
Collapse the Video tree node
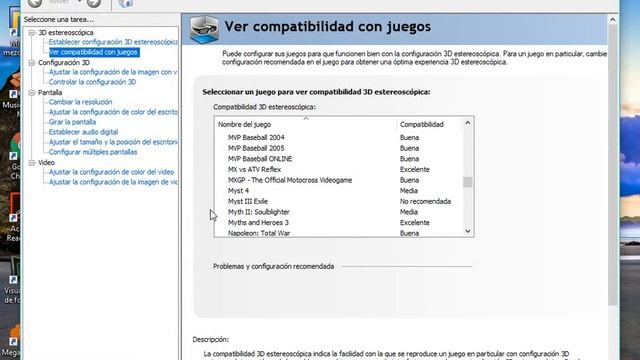[31, 163]
